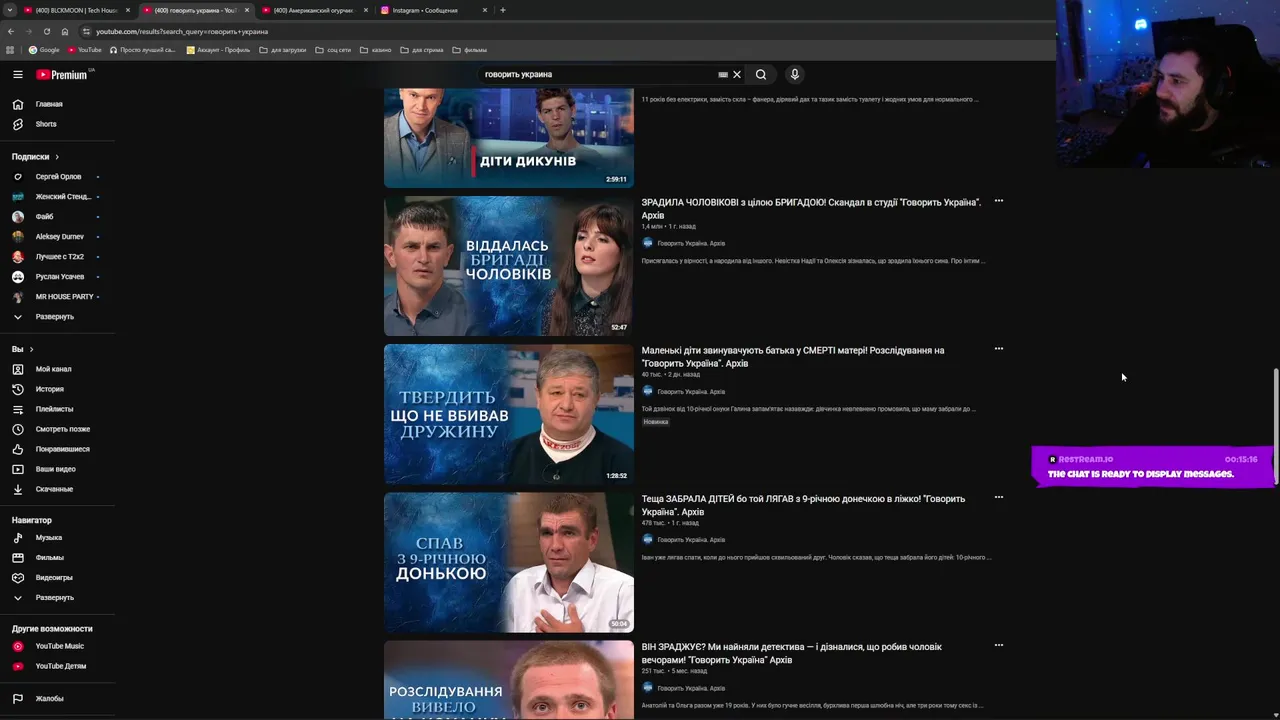Close the говорить украина tab
The image size is (1280, 720).
coord(247,10)
